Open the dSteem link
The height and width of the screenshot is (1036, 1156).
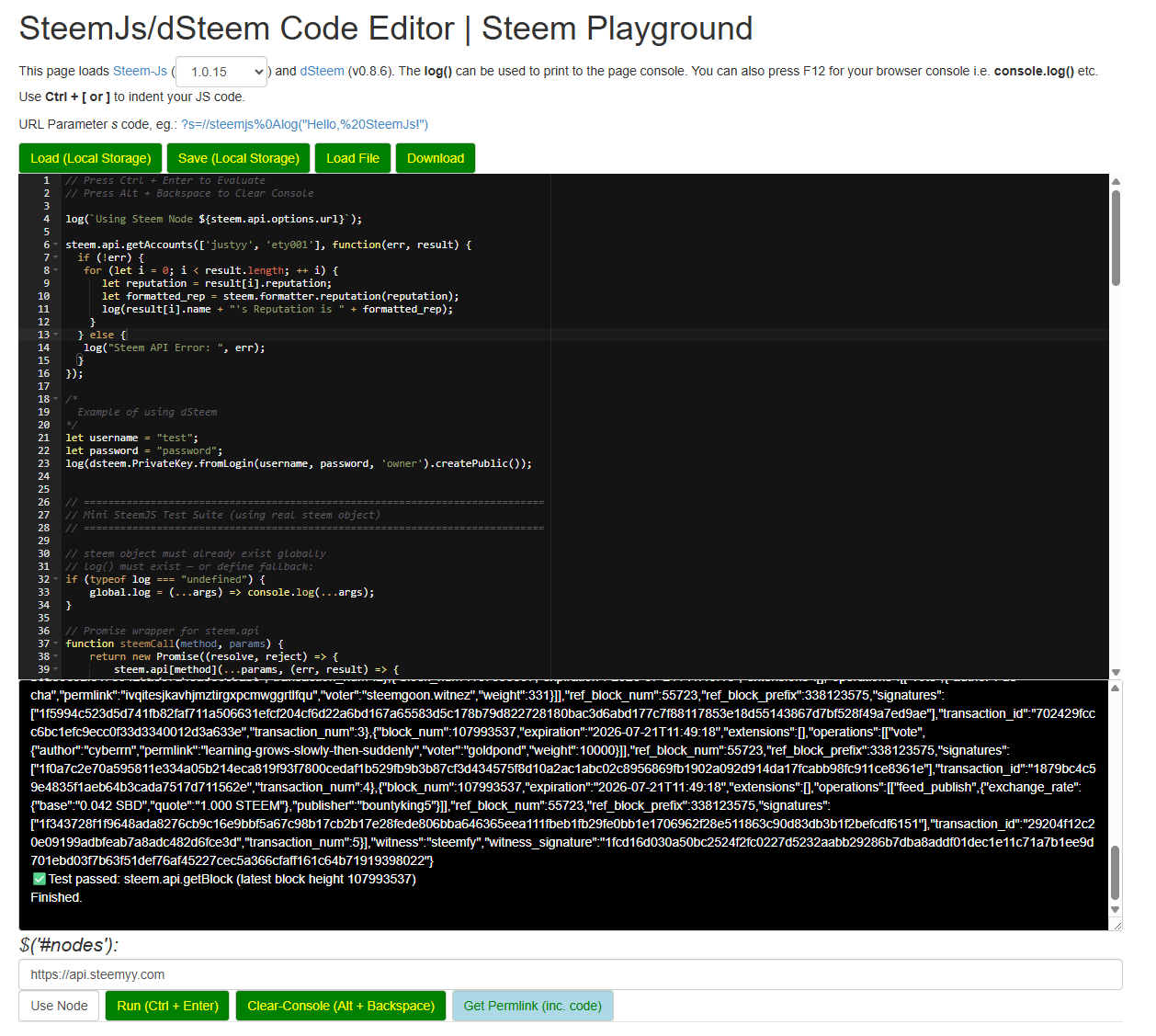click(323, 71)
